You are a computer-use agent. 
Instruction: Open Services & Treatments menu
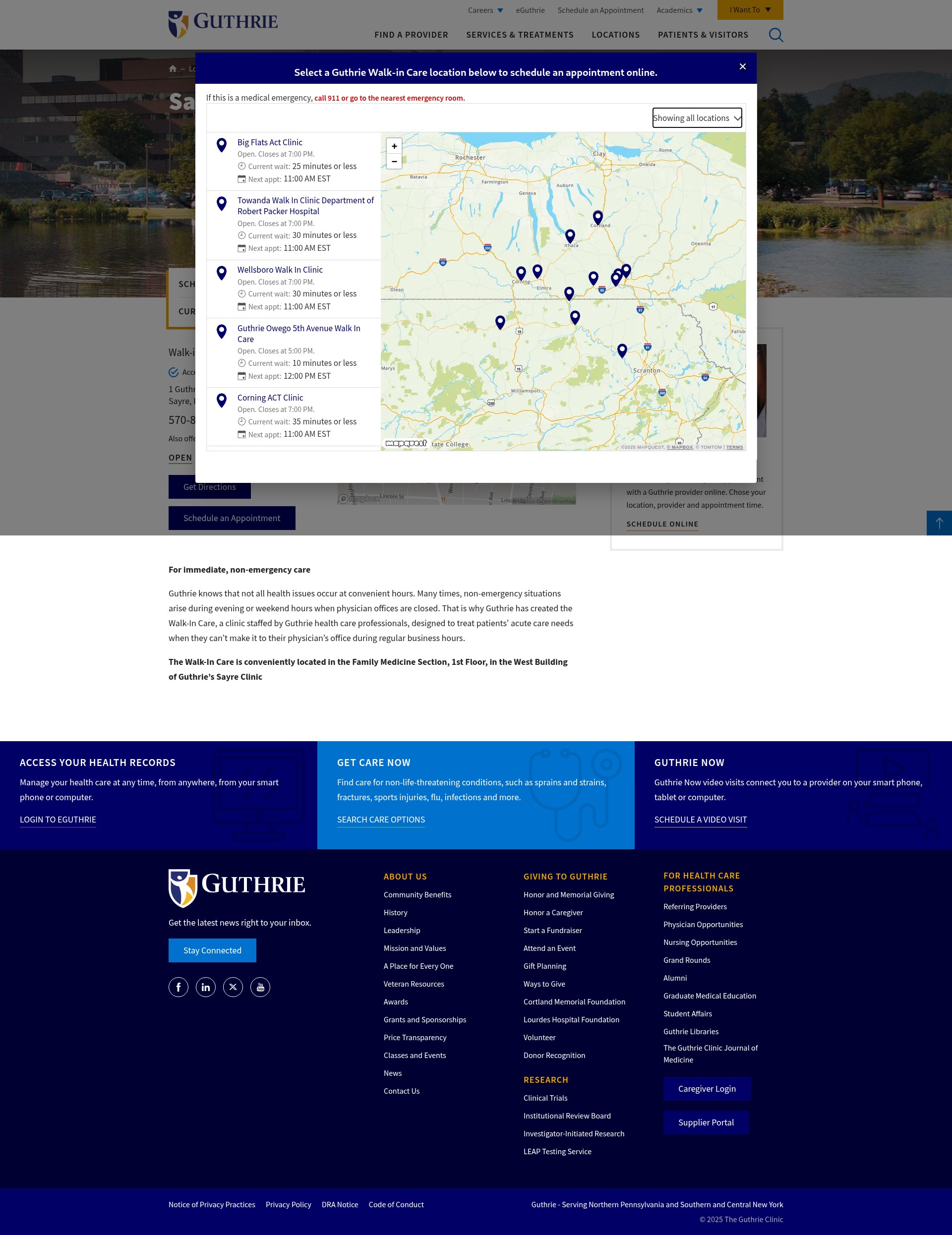519,35
